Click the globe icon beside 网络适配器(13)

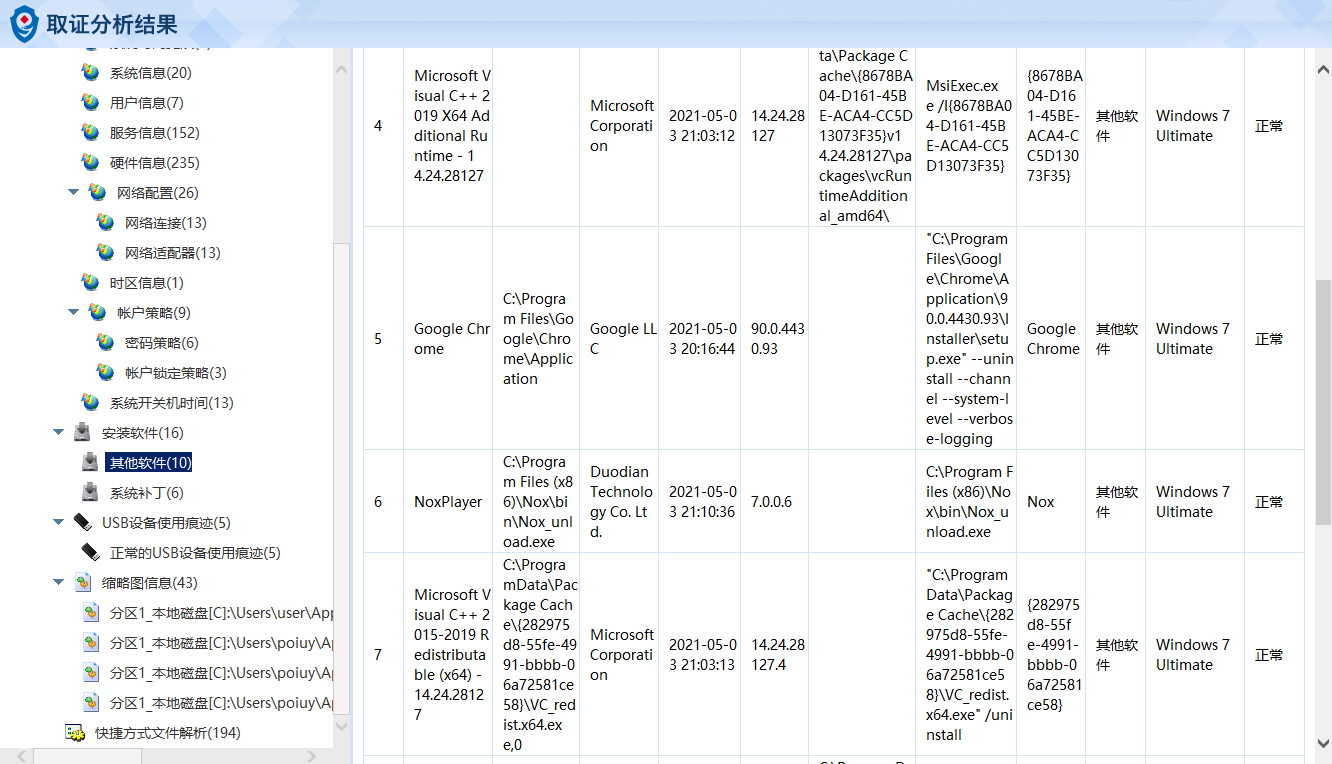click(105, 253)
